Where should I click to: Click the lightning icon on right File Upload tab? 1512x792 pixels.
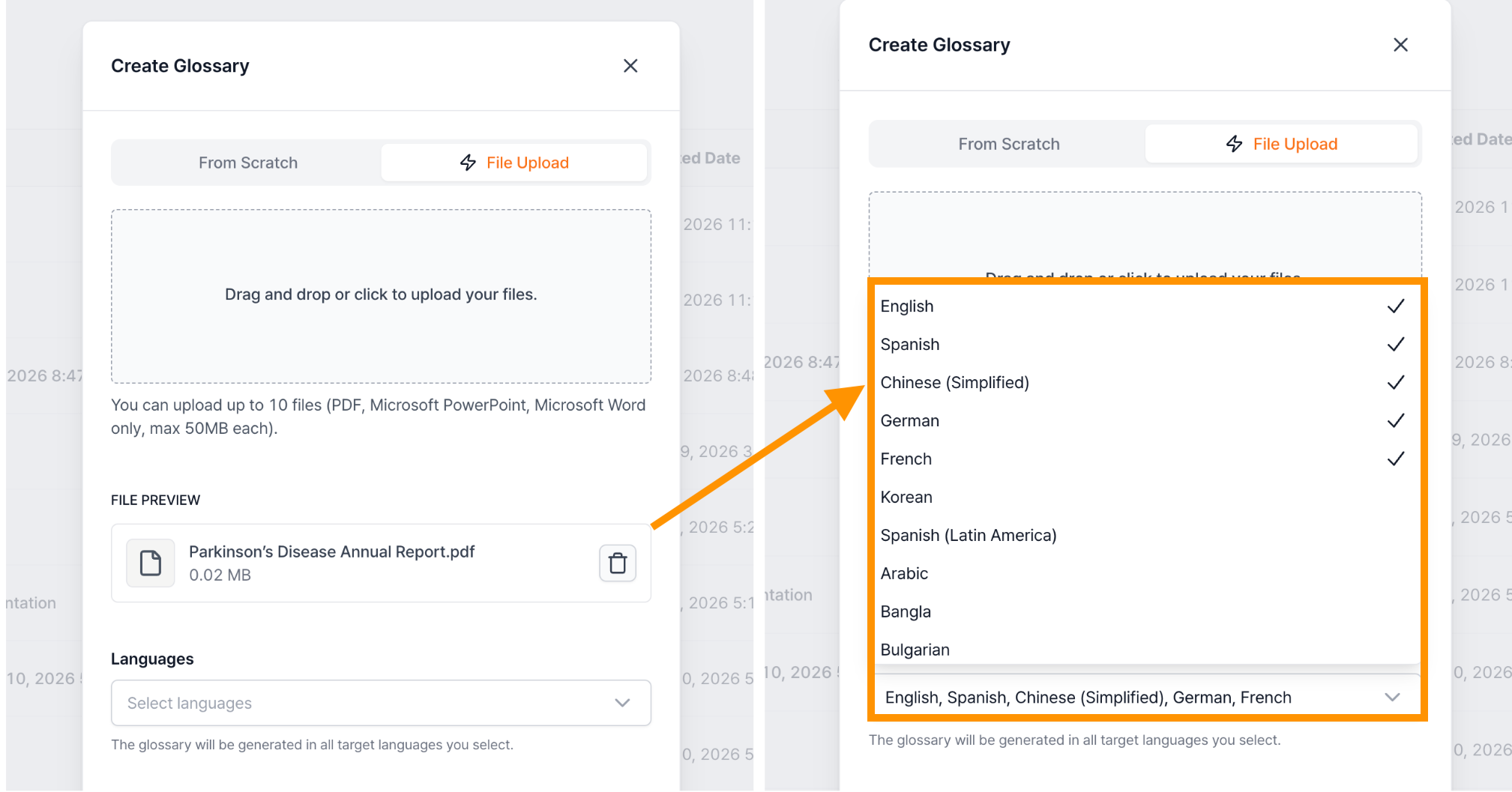[x=1235, y=144]
